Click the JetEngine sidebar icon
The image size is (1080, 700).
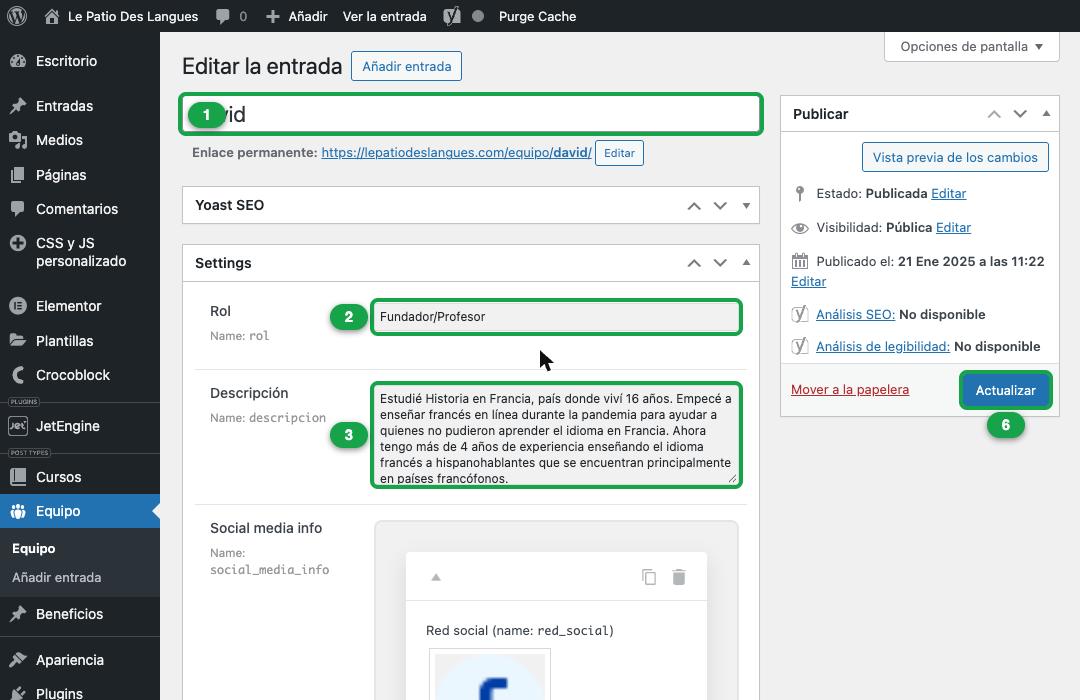pos(18,426)
